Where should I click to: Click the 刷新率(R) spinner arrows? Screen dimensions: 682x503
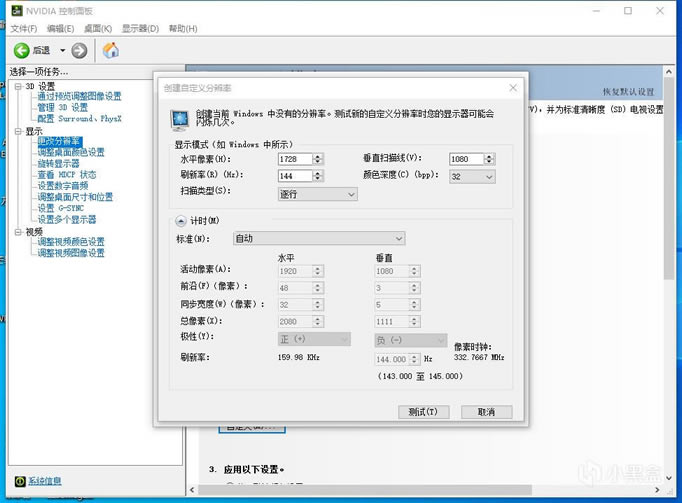318,176
